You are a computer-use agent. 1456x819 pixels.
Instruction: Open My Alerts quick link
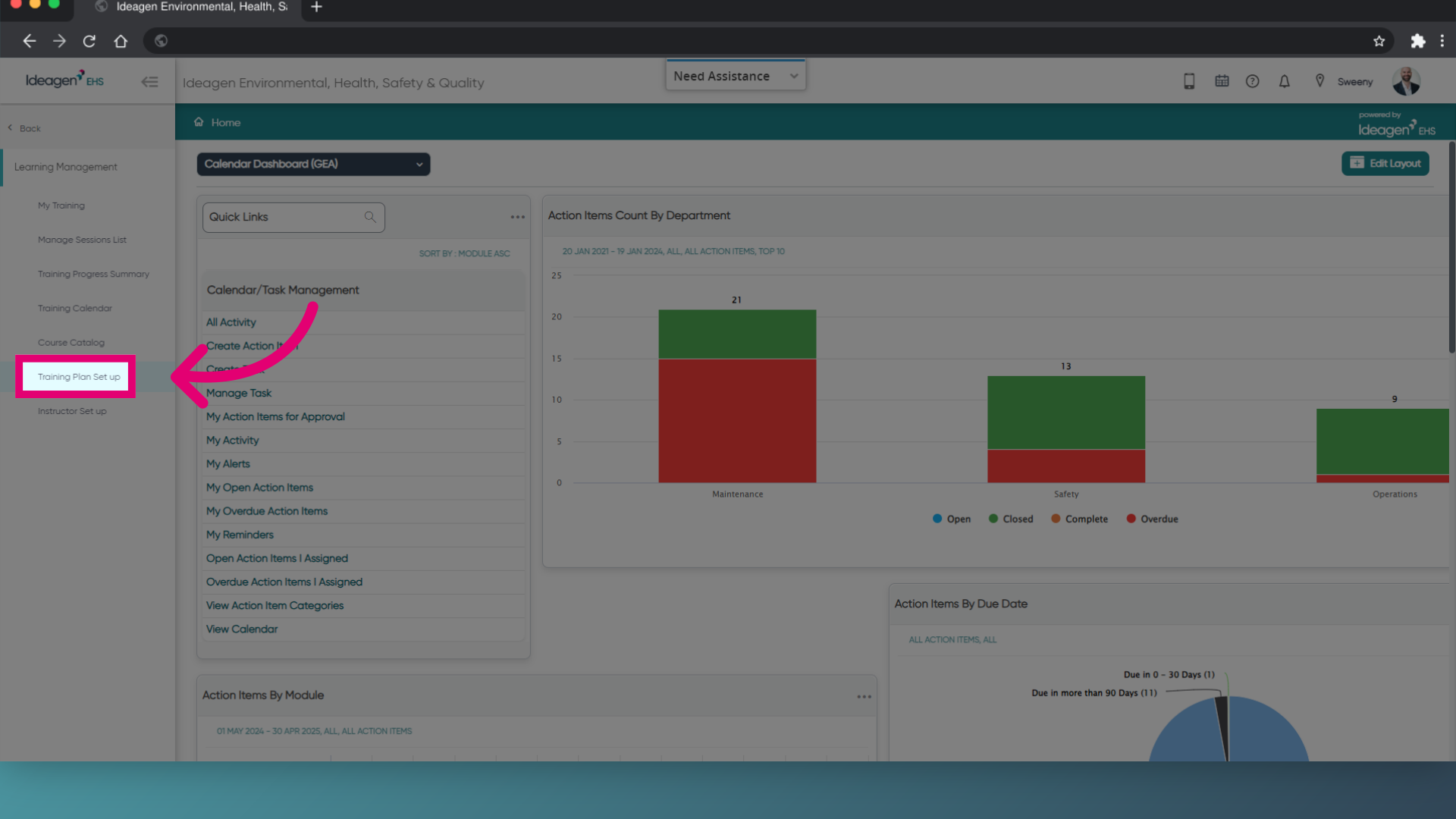click(x=228, y=463)
